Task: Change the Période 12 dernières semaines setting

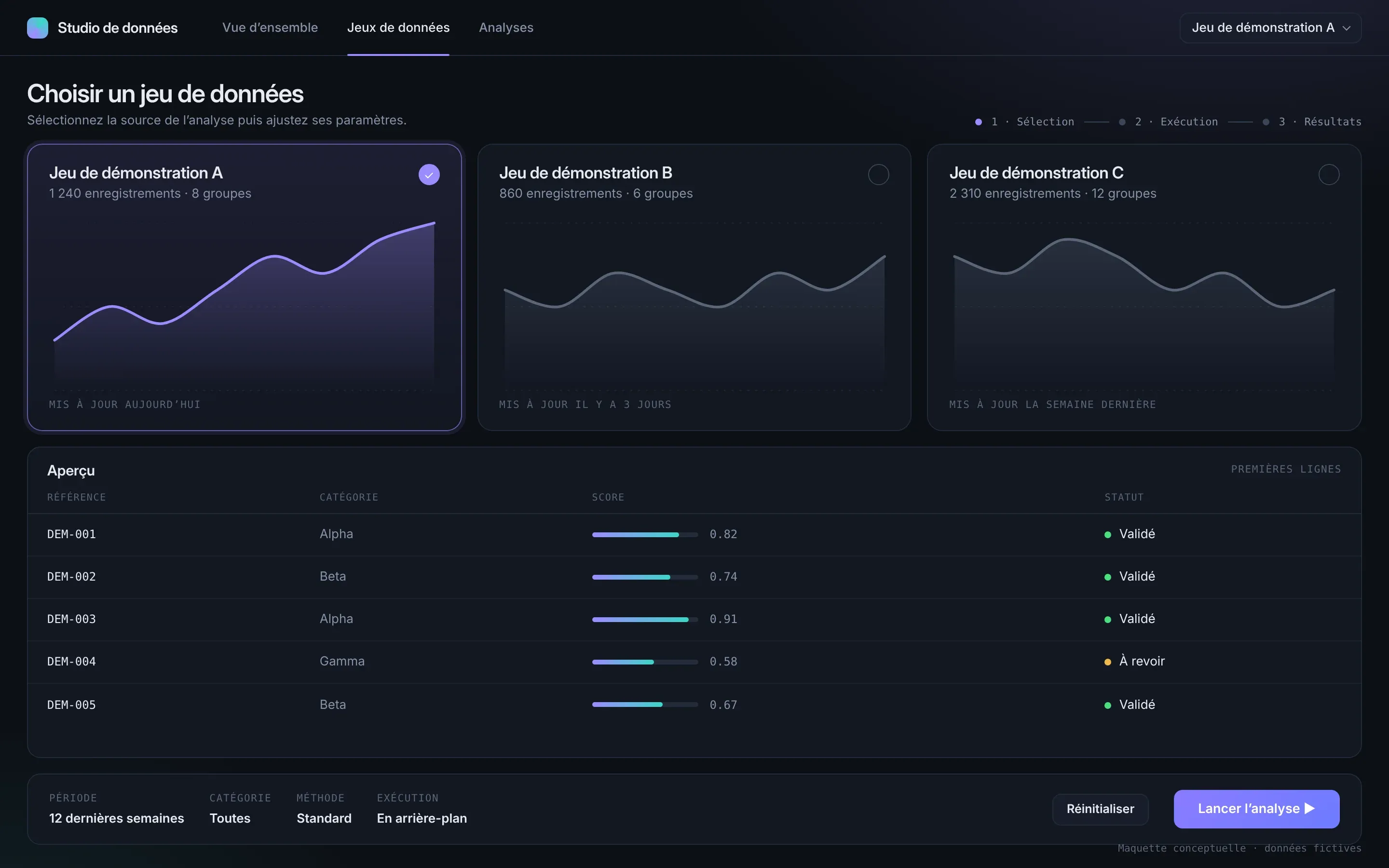Action: pyautogui.click(x=117, y=808)
